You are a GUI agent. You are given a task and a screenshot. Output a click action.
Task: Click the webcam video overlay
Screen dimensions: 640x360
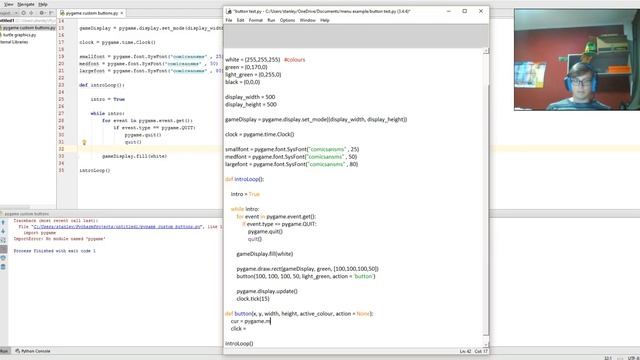(577, 60)
